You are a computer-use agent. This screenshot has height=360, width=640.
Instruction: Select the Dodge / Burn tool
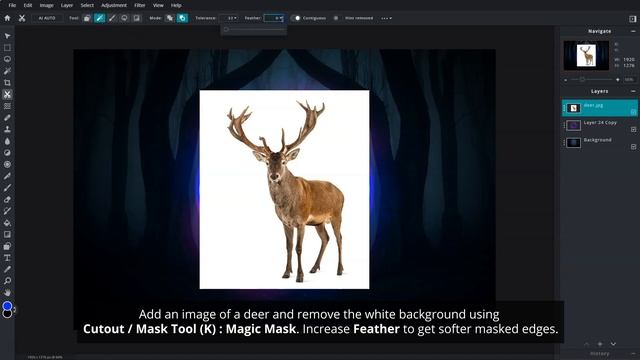point(7,153)
